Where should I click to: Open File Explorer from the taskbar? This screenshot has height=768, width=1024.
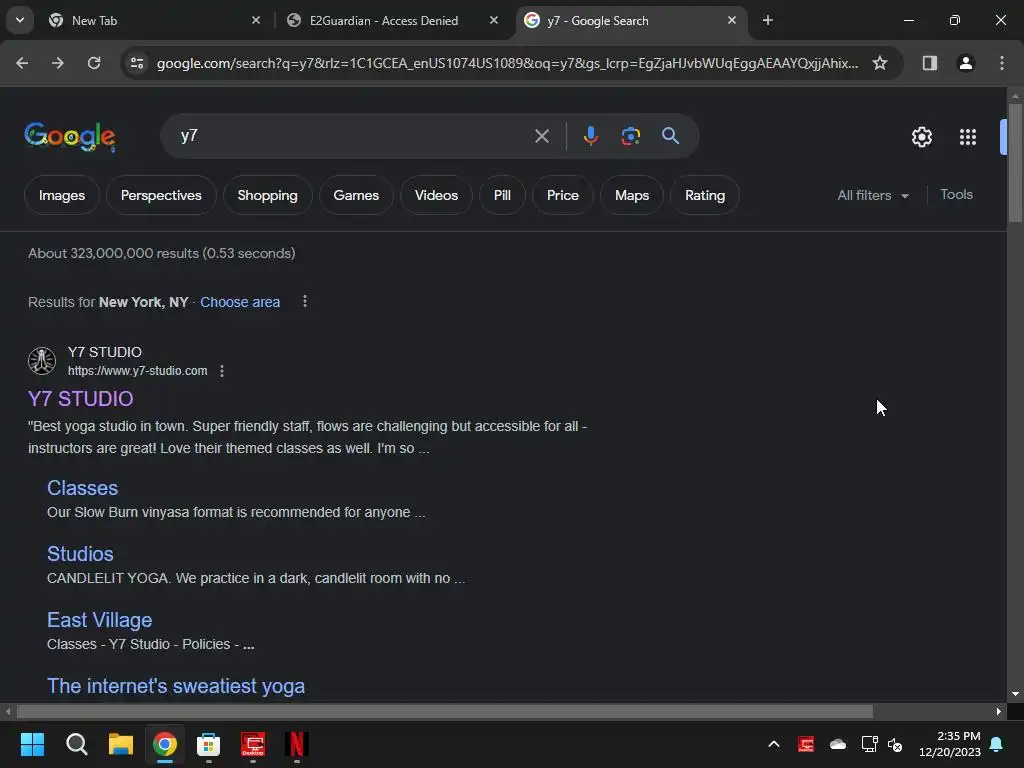coord(121,744)
